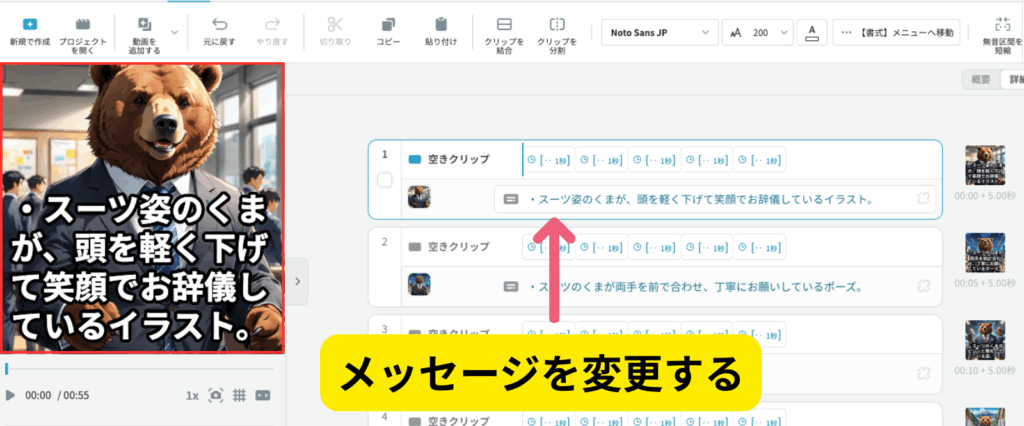Switch to the 詳細 tab
This screenshot has height=426, width=1024.
point(1014,80)
